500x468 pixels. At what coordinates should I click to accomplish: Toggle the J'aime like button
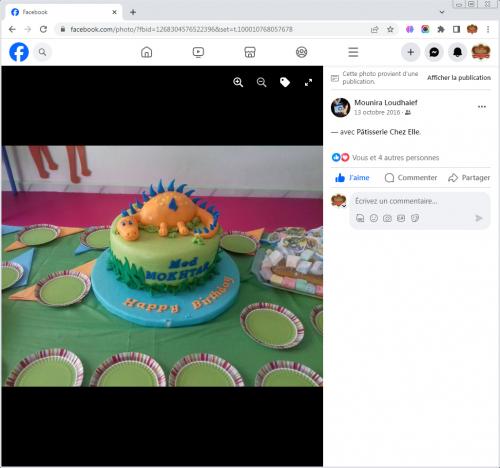click(x=352, y=178)
